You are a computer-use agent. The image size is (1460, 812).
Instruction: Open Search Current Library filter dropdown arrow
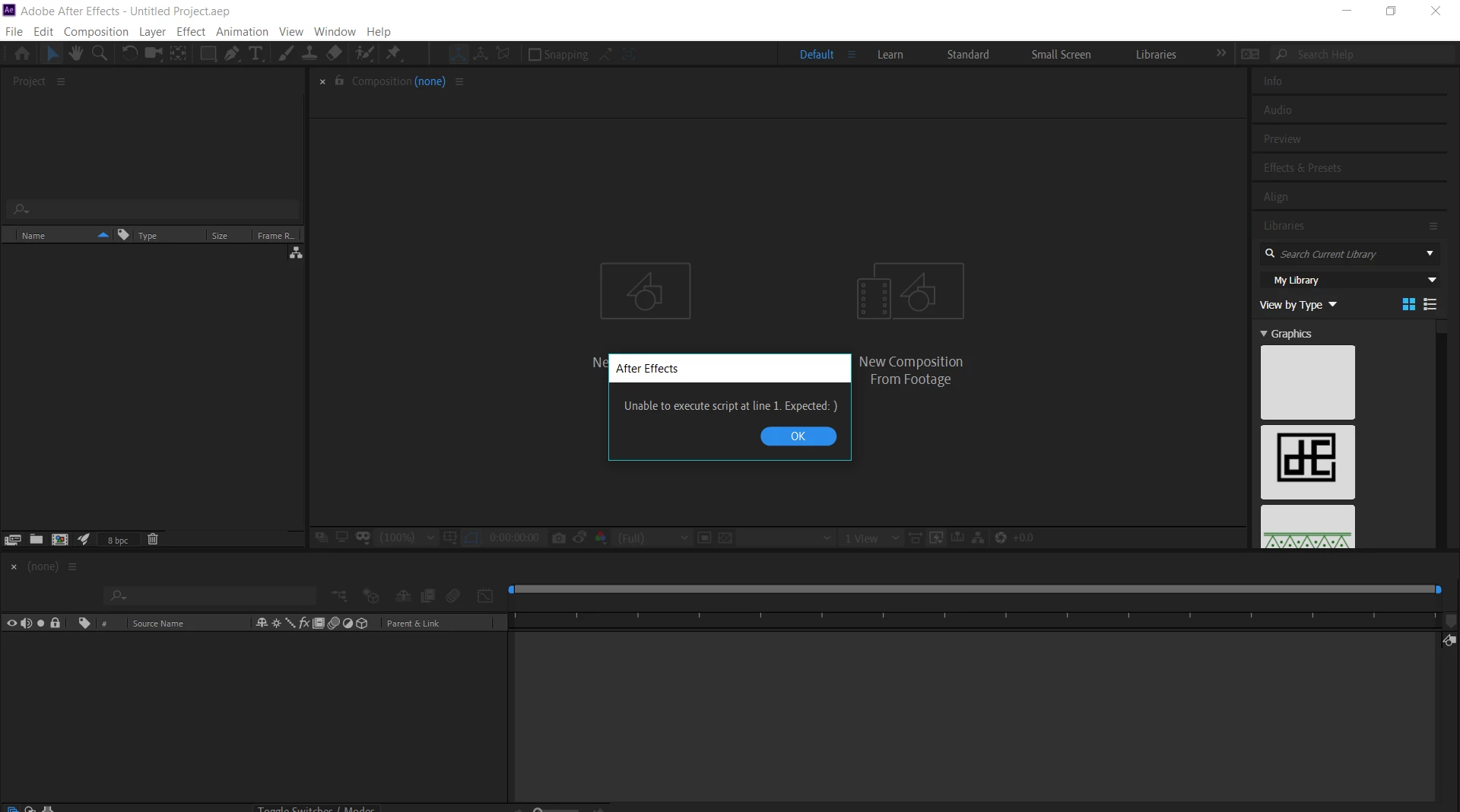(1430, 253)
